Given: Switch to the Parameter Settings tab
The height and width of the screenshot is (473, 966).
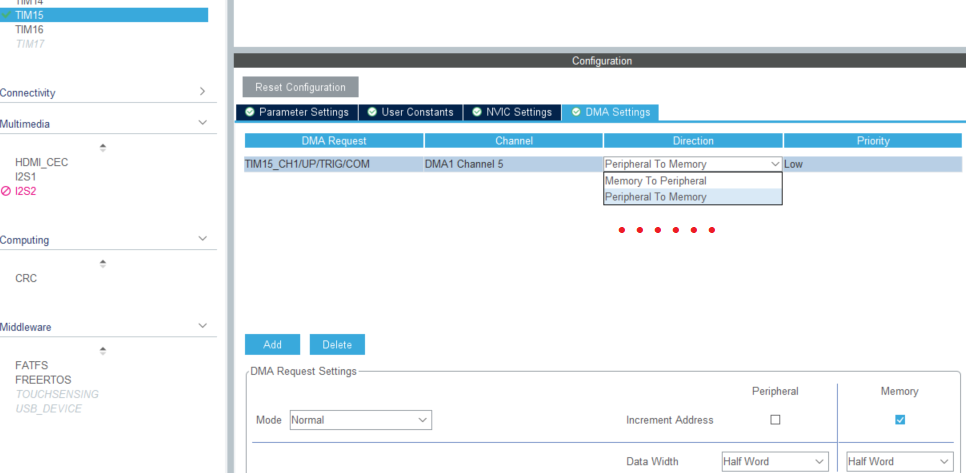Looking at the screenshot, I should [296, 112].
